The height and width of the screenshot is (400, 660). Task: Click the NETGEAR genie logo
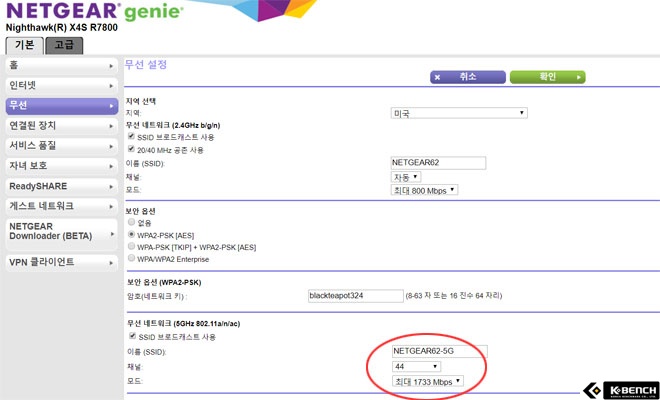click(95, 11)
